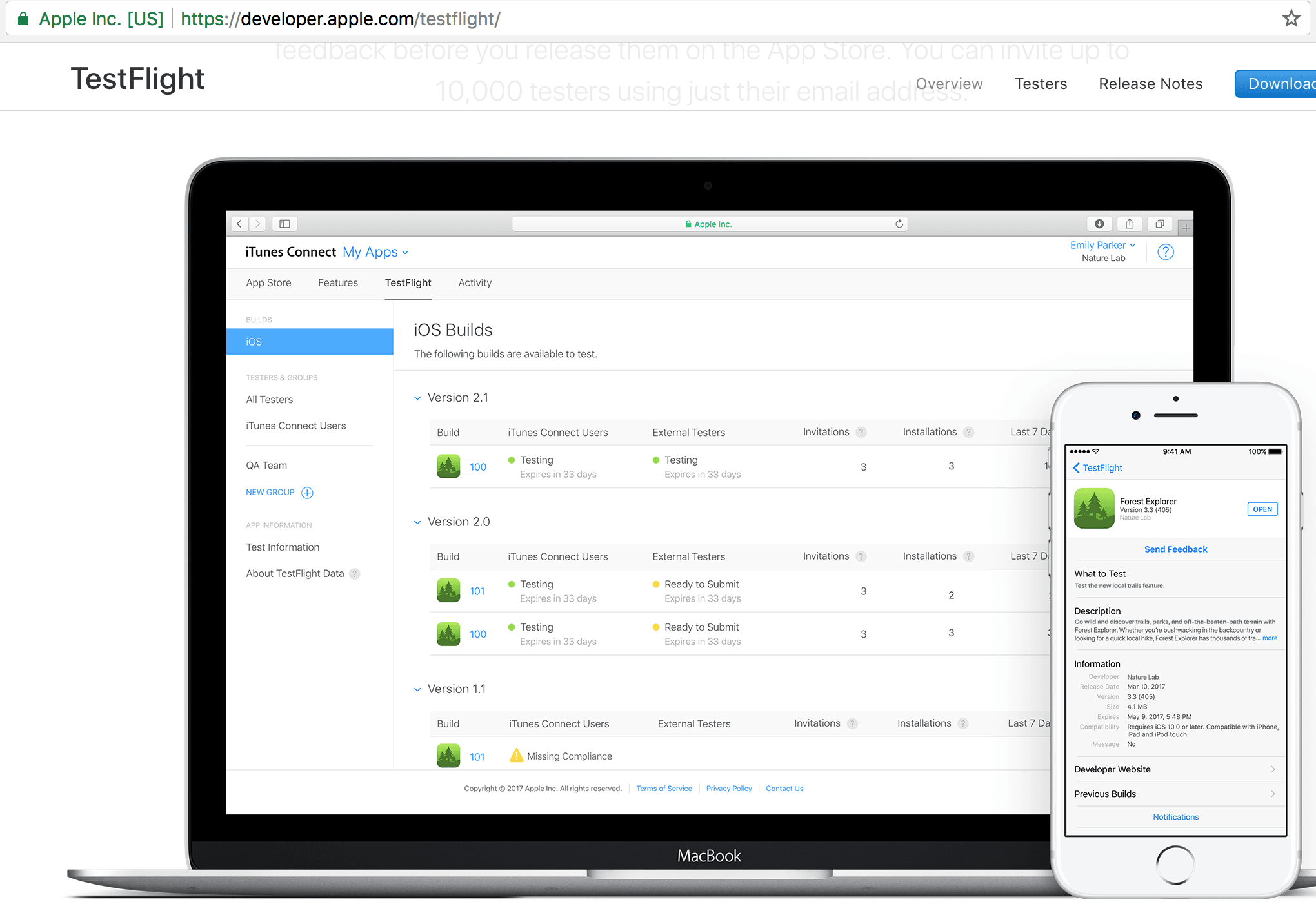Collapse the Version 1.1 section

tap(417, 689)
